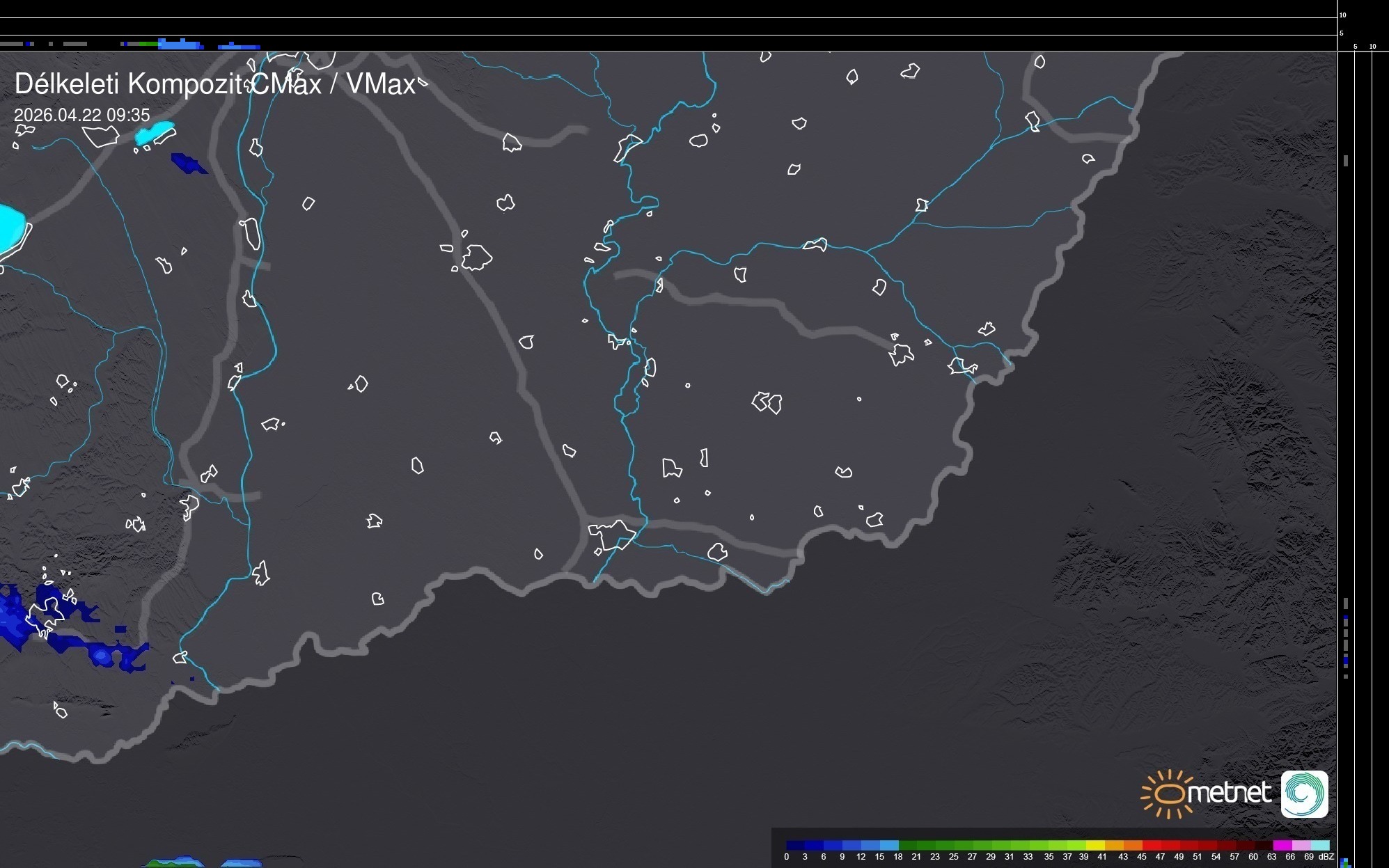The height and width of the screenshot is (868, 1389).
Task: Click the dark blue echo near the small lake
Action: click(187, 163)
